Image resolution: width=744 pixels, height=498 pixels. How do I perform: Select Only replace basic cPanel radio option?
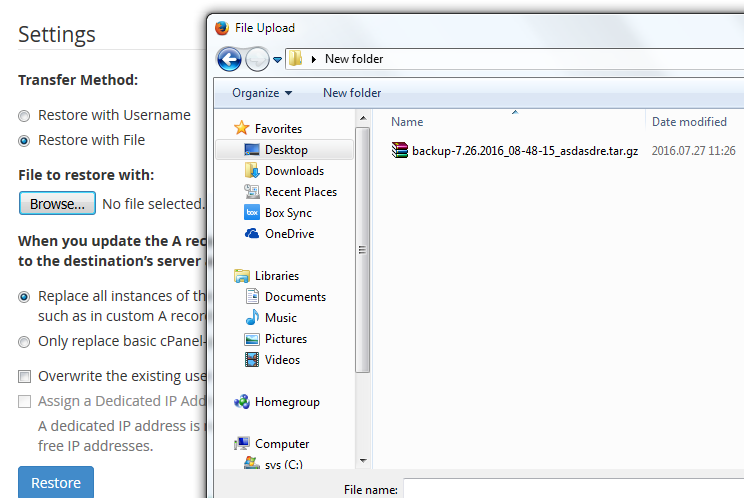[24, 342]
